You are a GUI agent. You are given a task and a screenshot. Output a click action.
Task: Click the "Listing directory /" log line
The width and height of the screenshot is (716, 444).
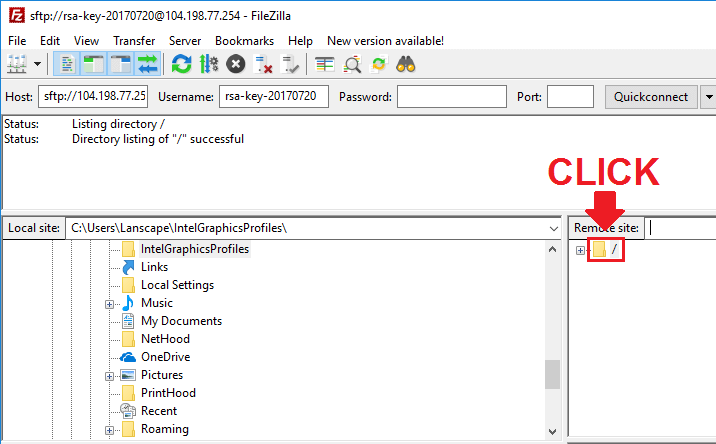pyautogui.click(x=118, y=124)
